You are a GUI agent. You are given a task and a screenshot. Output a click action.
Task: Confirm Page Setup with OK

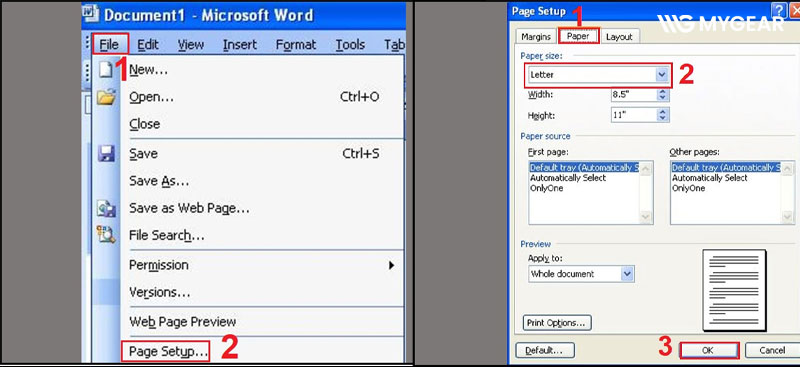(709, 351)
